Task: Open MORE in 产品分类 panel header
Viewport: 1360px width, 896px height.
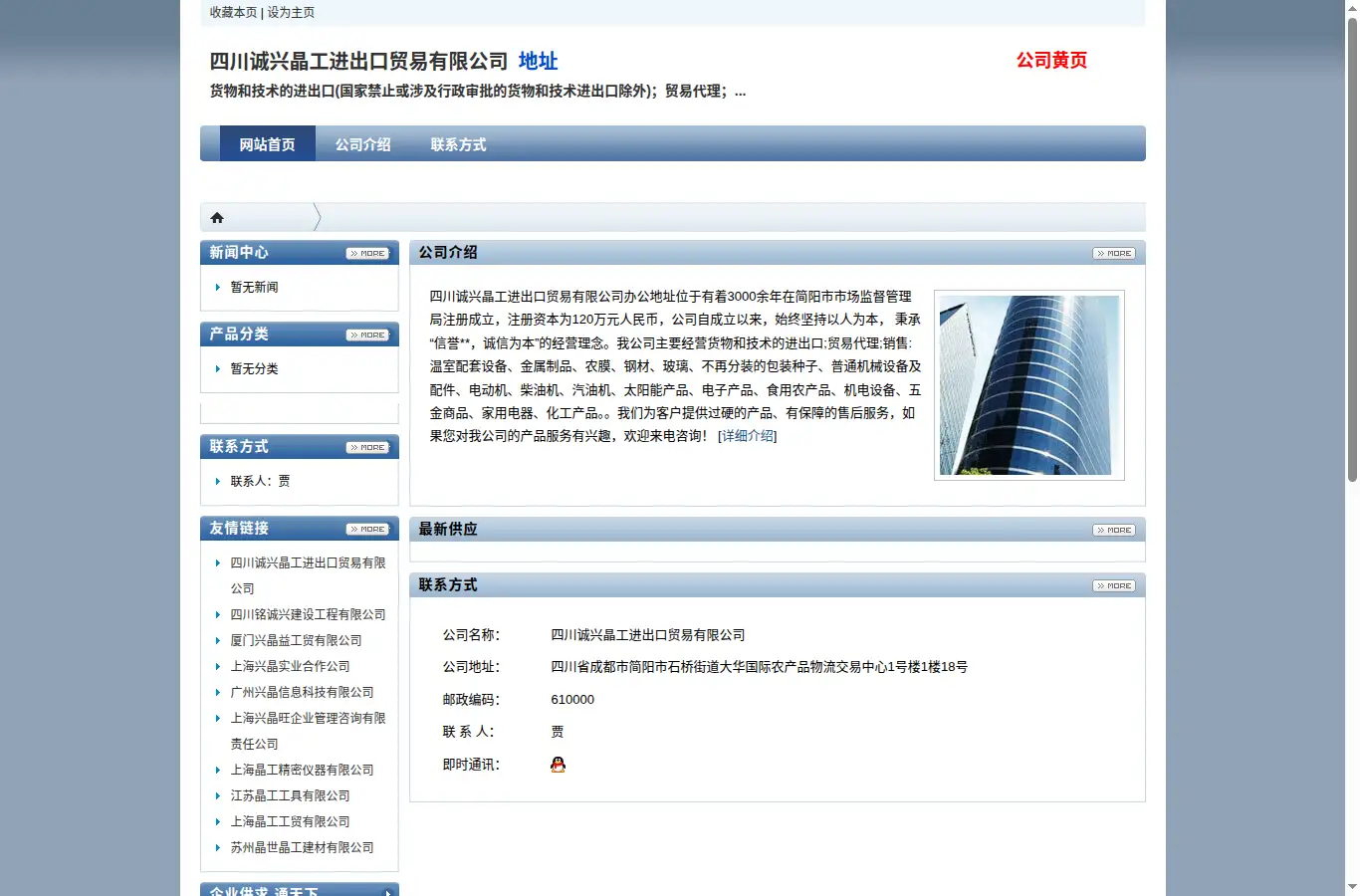Action: pos(367,336)
